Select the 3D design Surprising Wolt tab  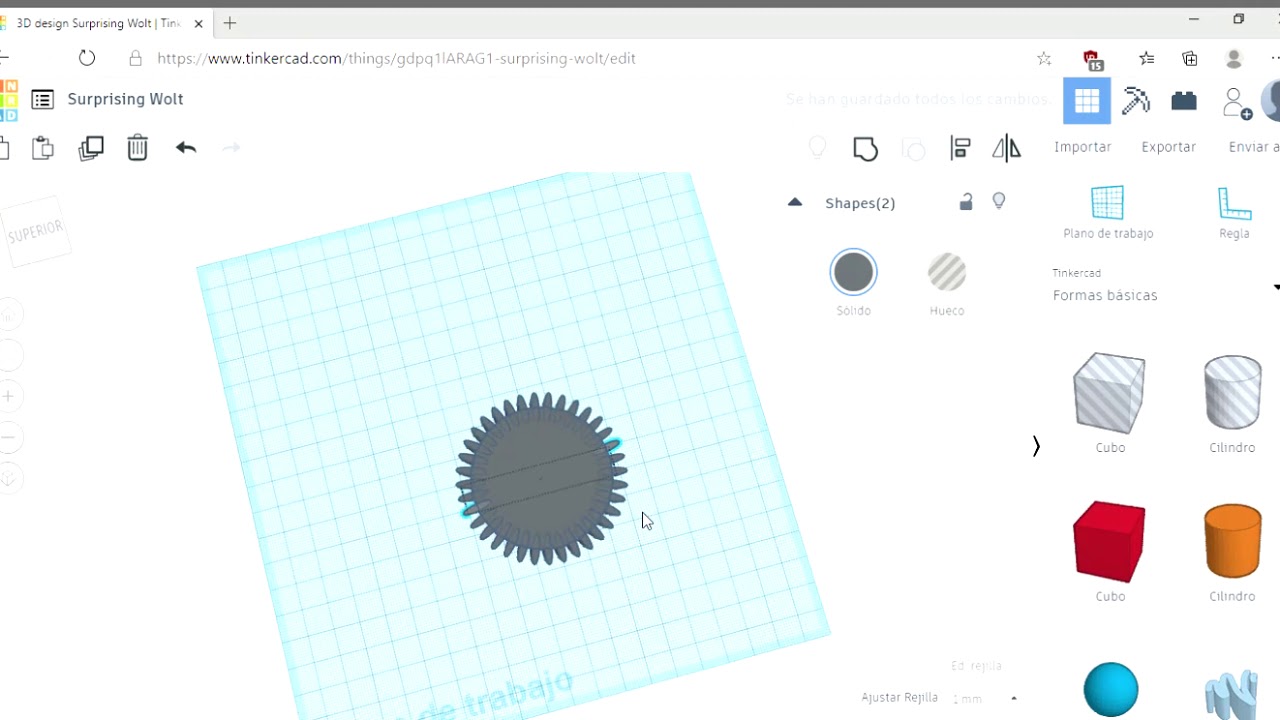(x=99, y=23)
